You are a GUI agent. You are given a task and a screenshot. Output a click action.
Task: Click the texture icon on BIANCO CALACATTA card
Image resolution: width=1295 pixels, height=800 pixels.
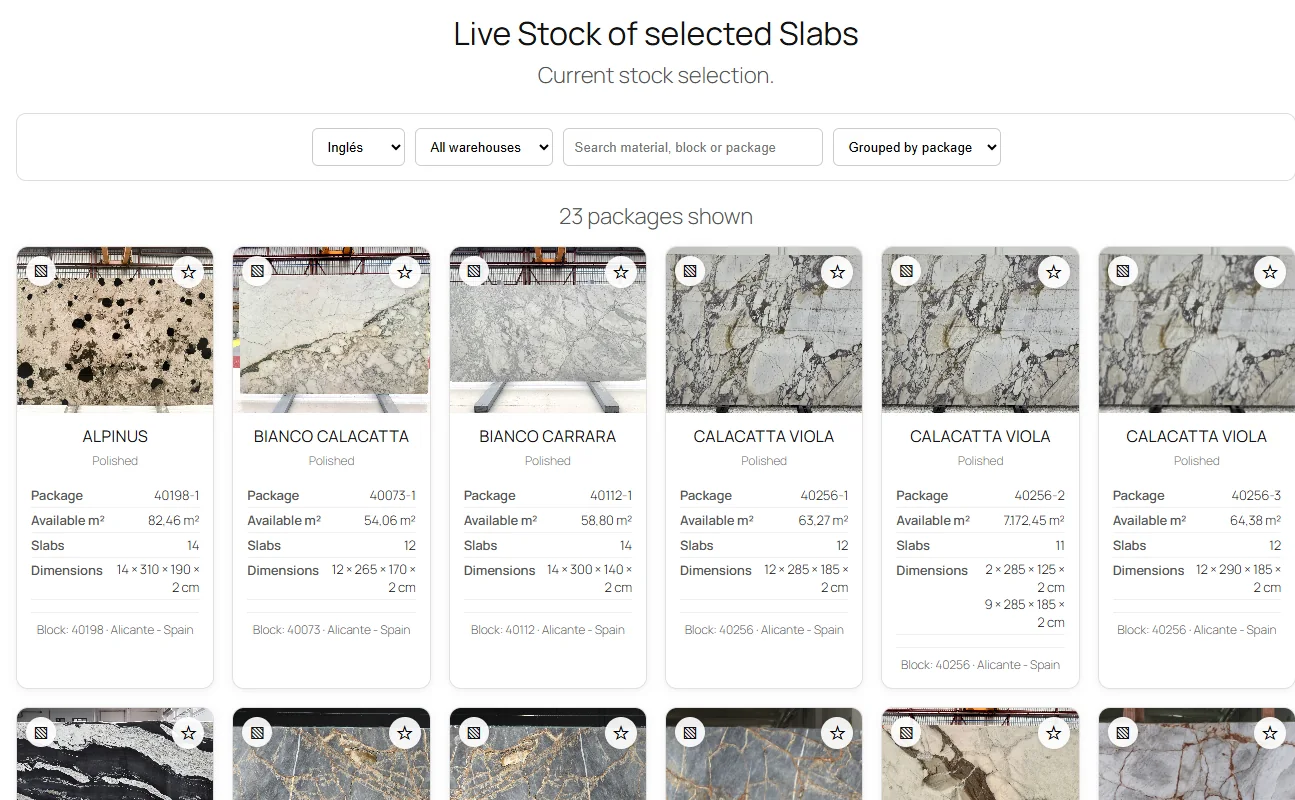click(x=257, y=271)
